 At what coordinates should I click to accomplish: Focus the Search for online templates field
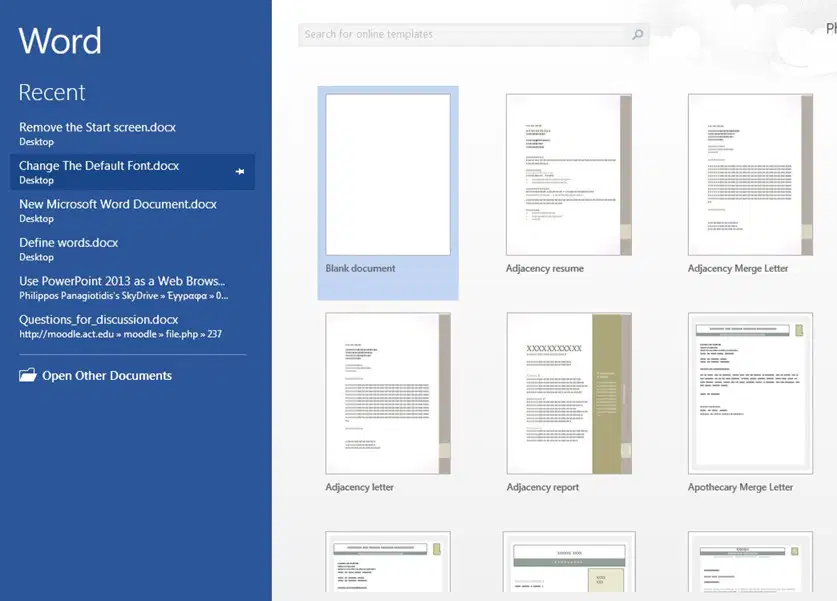pos(473,35)
